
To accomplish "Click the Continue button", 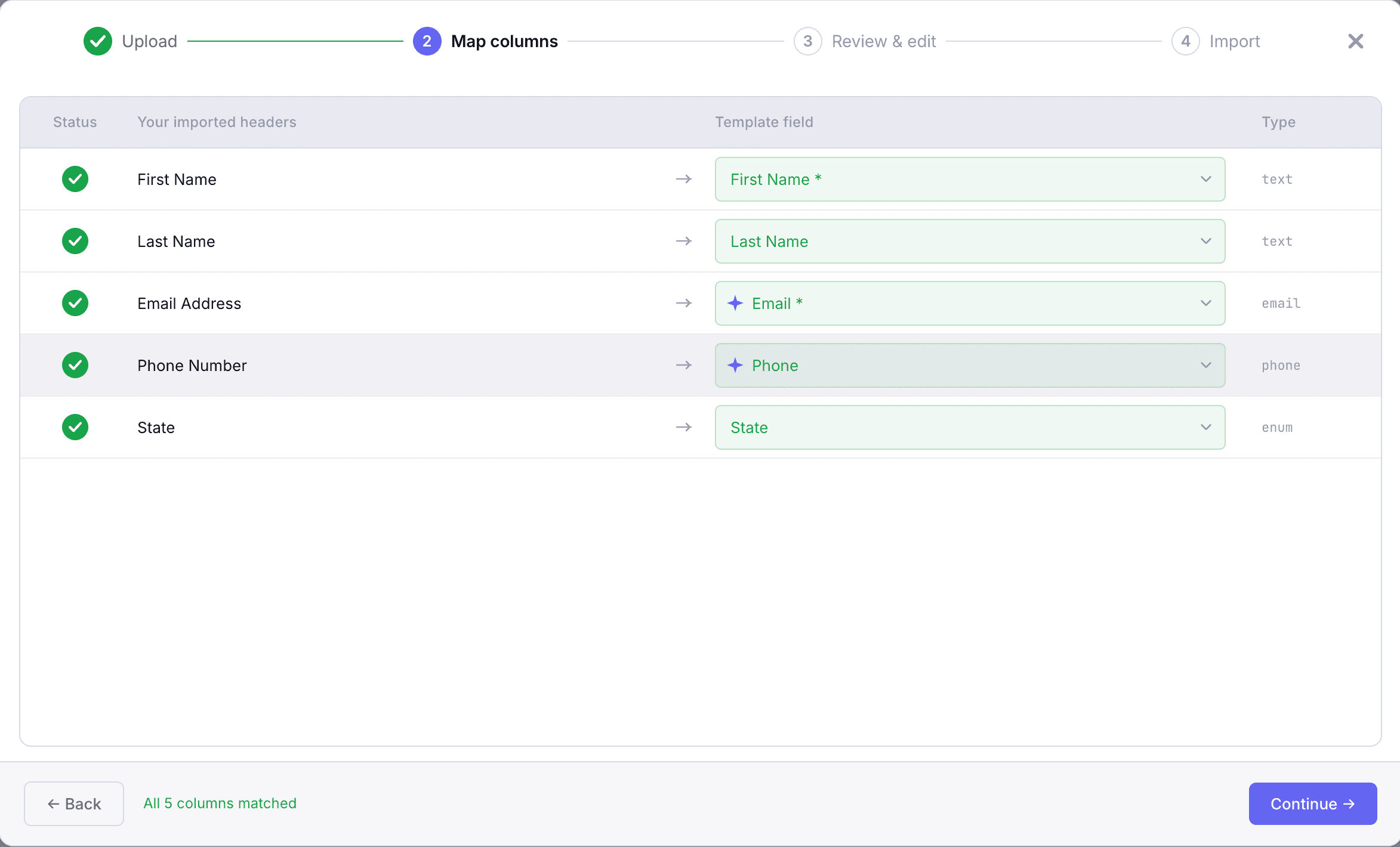I will pos(1313,803).
